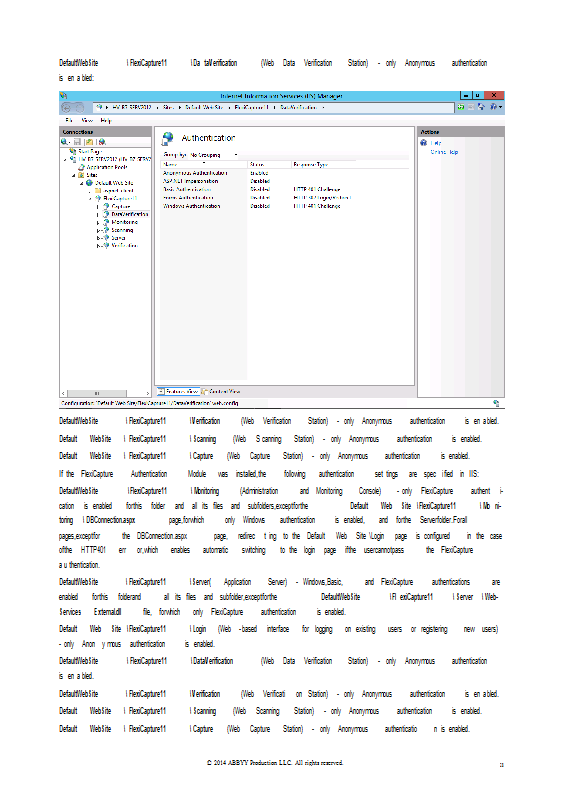Expand the Monitoring application node
Image resolution: width=566 pixels, height=800 pixels.
pyautogui.click(x=98, y=222)
